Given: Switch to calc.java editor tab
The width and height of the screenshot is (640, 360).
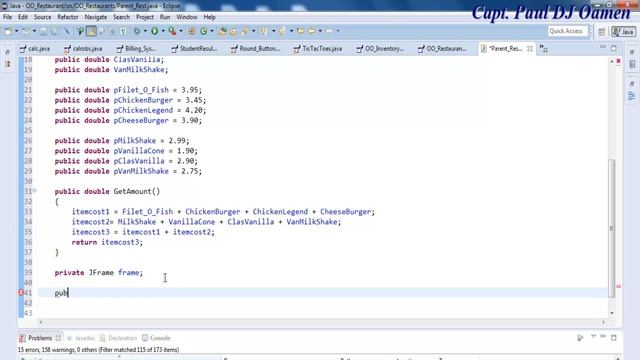Looking at the screenshot, I should click(35, 49).
